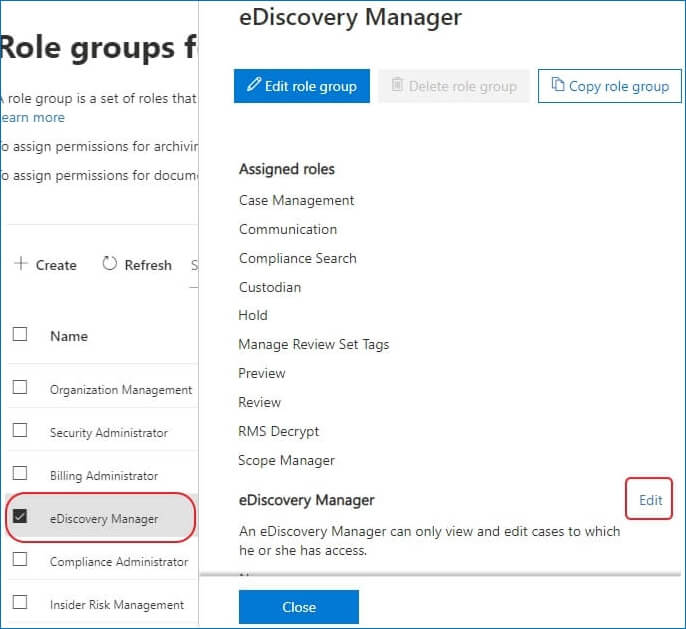
Task: Click the Edit role group button
Action: [301, 86]
